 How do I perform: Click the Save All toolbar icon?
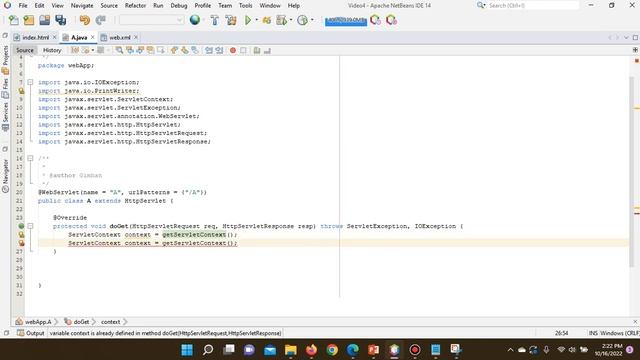(60, 20)
